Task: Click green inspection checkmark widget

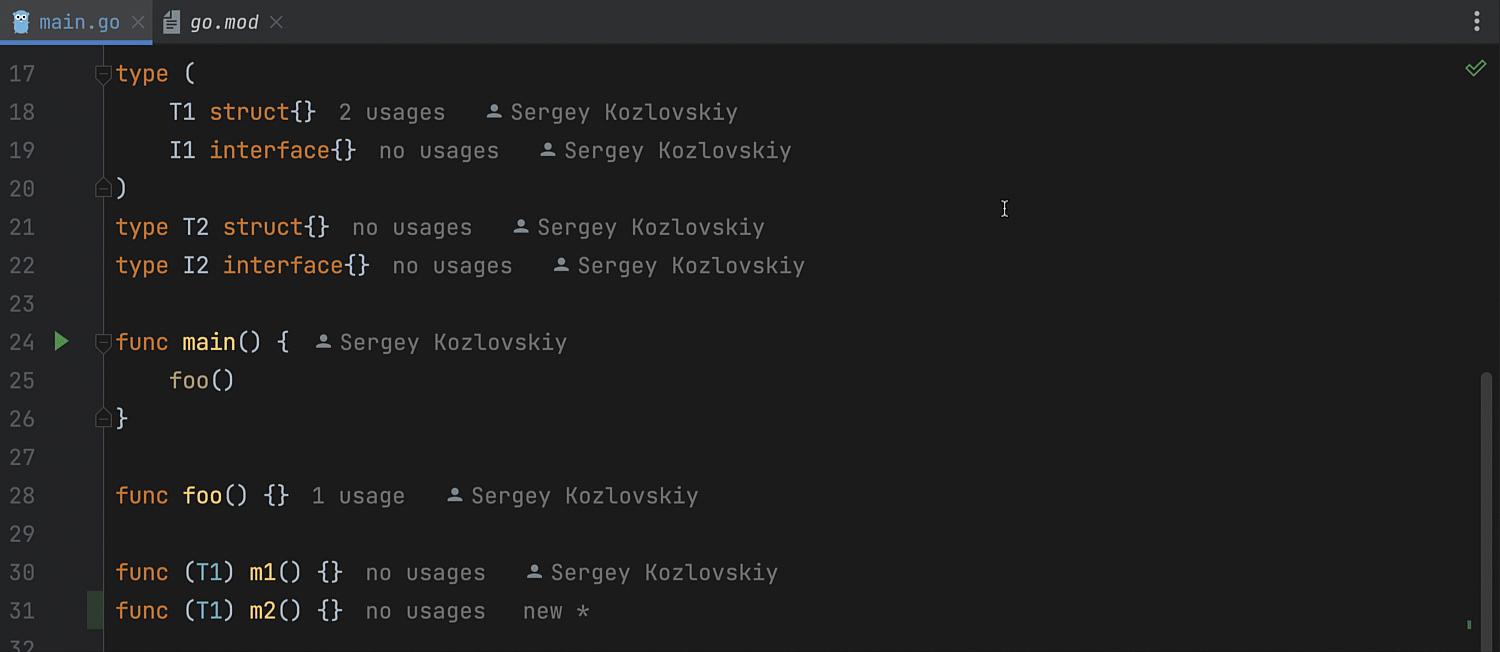Action: (x=1475, y=68)
